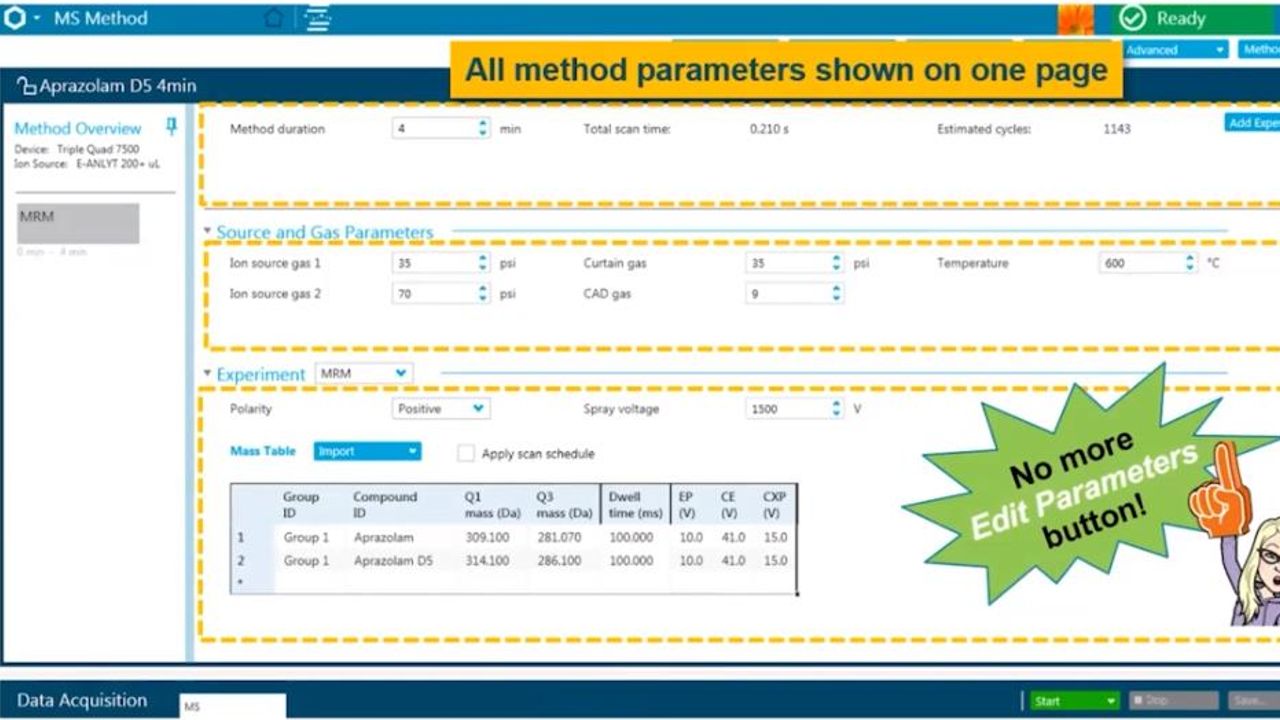This screenshot has height=720, width=1280.
Task: Open the Advanced view dropdown
Action: point(1176,49)
